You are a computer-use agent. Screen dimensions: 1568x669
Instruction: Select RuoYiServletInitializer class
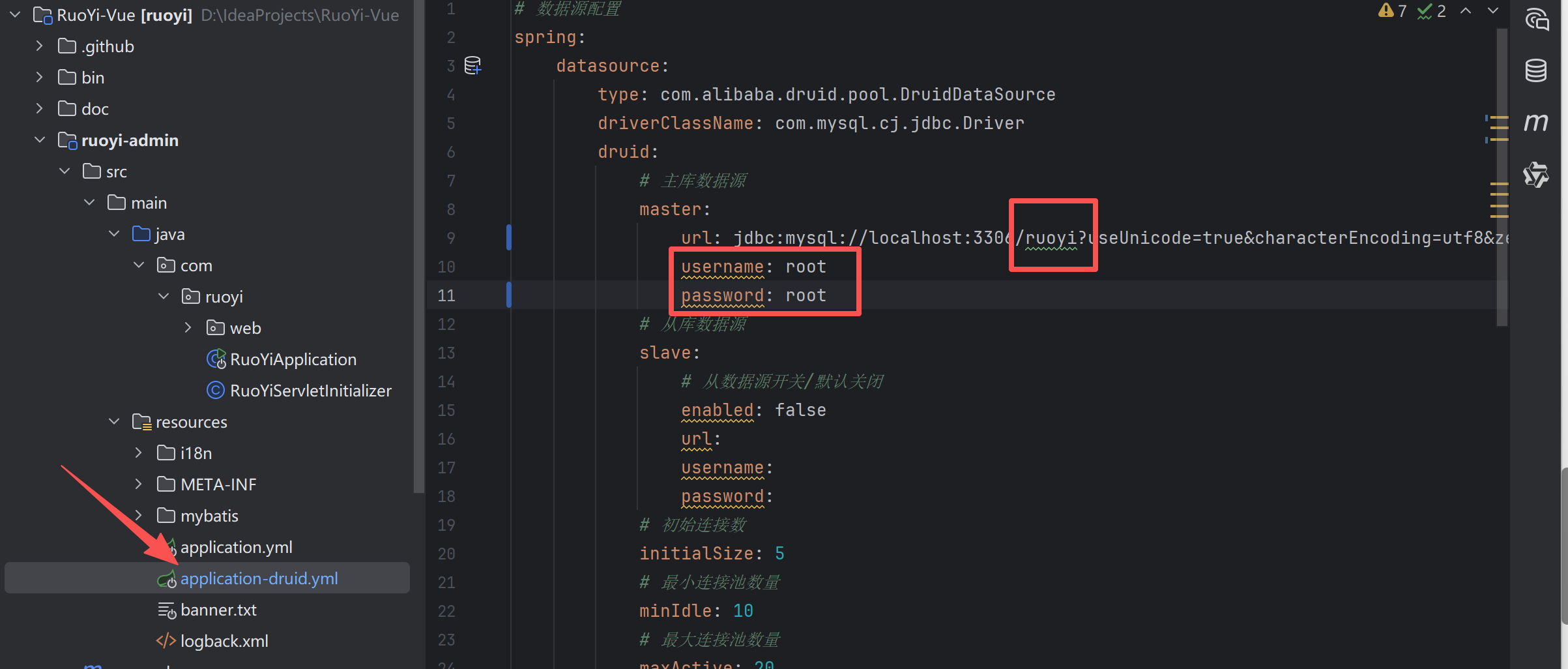311,391
